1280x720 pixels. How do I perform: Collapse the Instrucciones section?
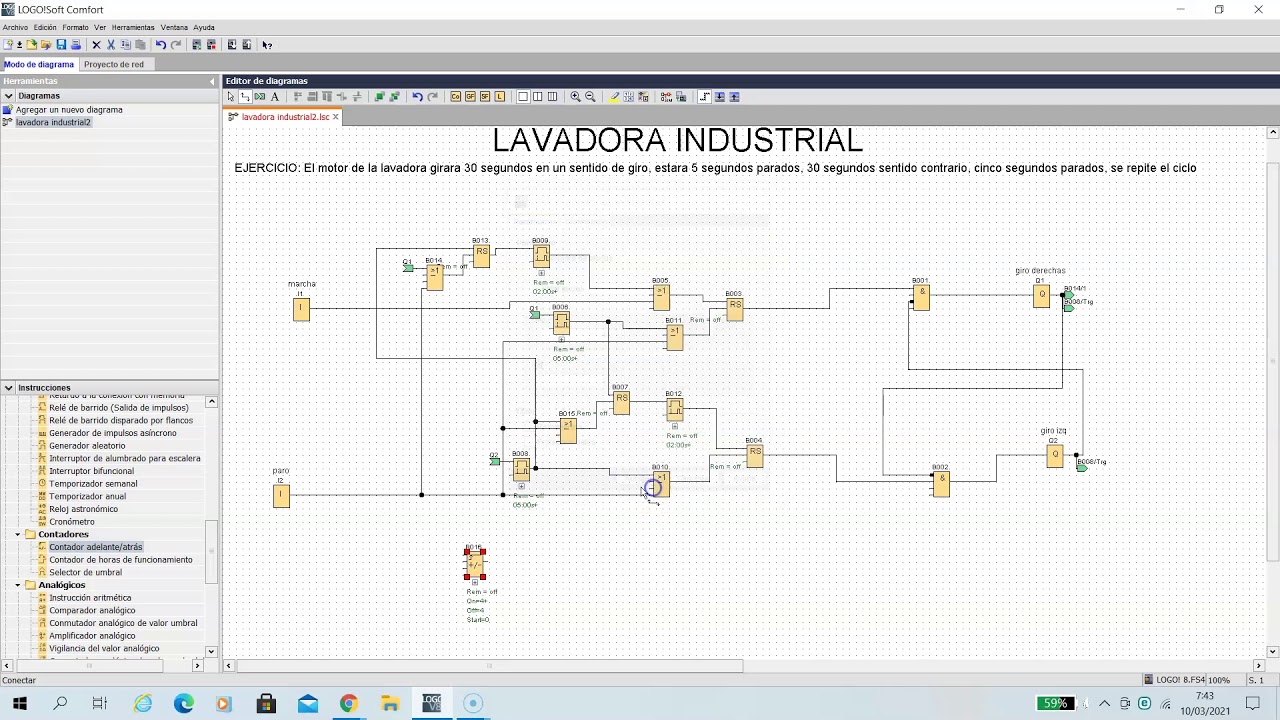click(x=8, y=388)
